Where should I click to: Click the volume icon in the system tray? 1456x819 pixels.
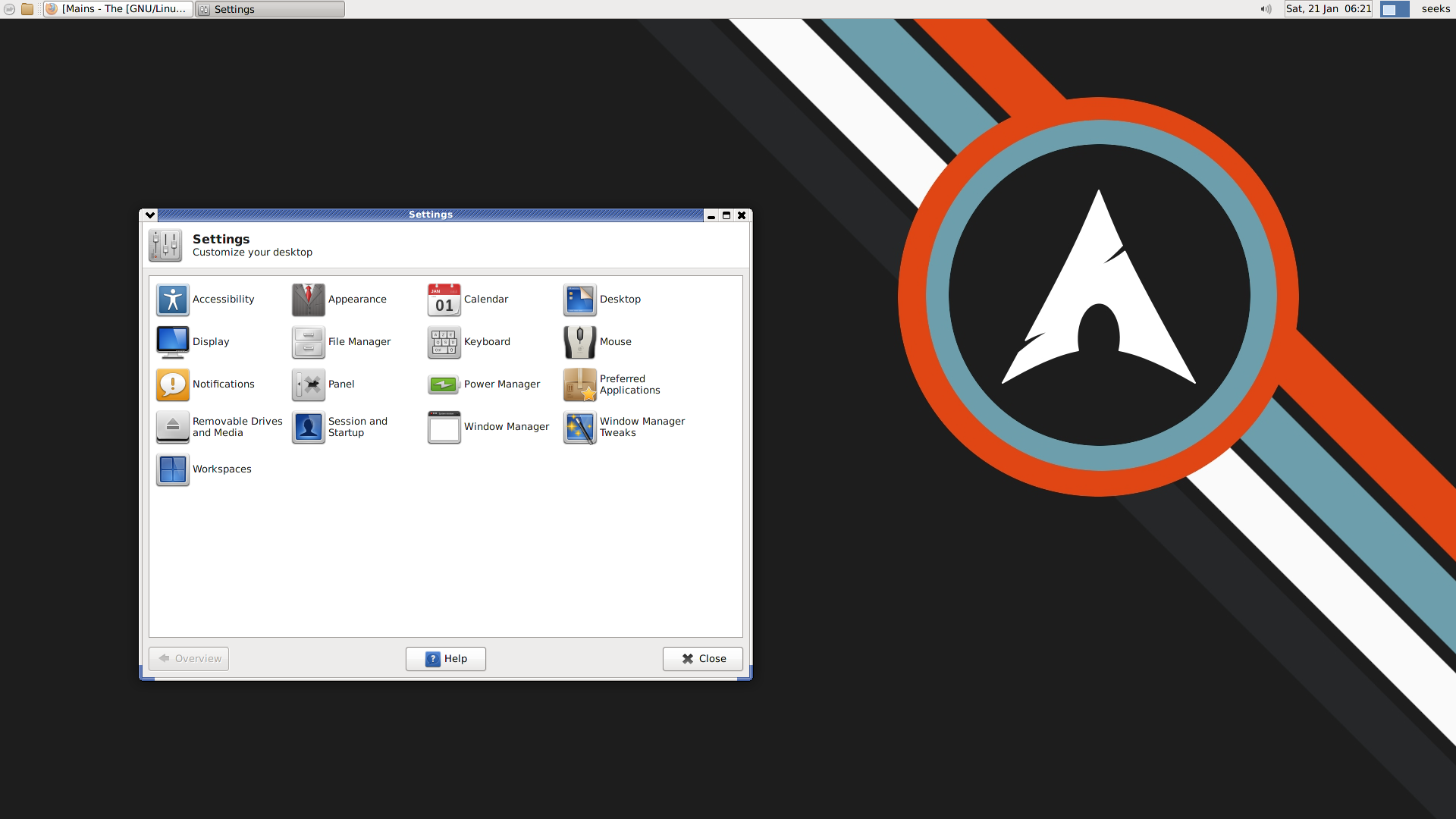(x=1265, y=9)
